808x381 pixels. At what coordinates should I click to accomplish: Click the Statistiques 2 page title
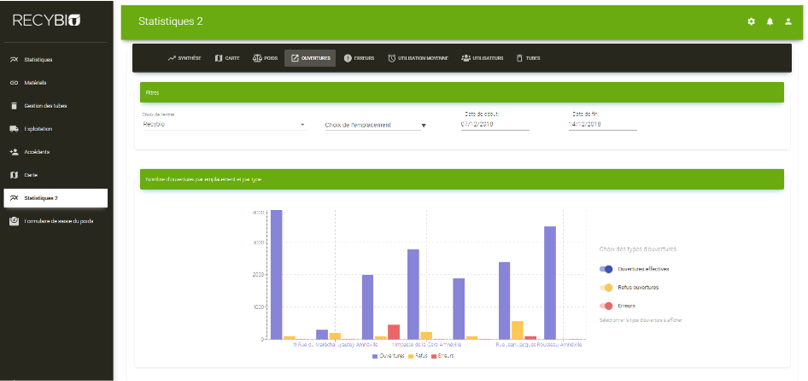click(x=171, y=22)
